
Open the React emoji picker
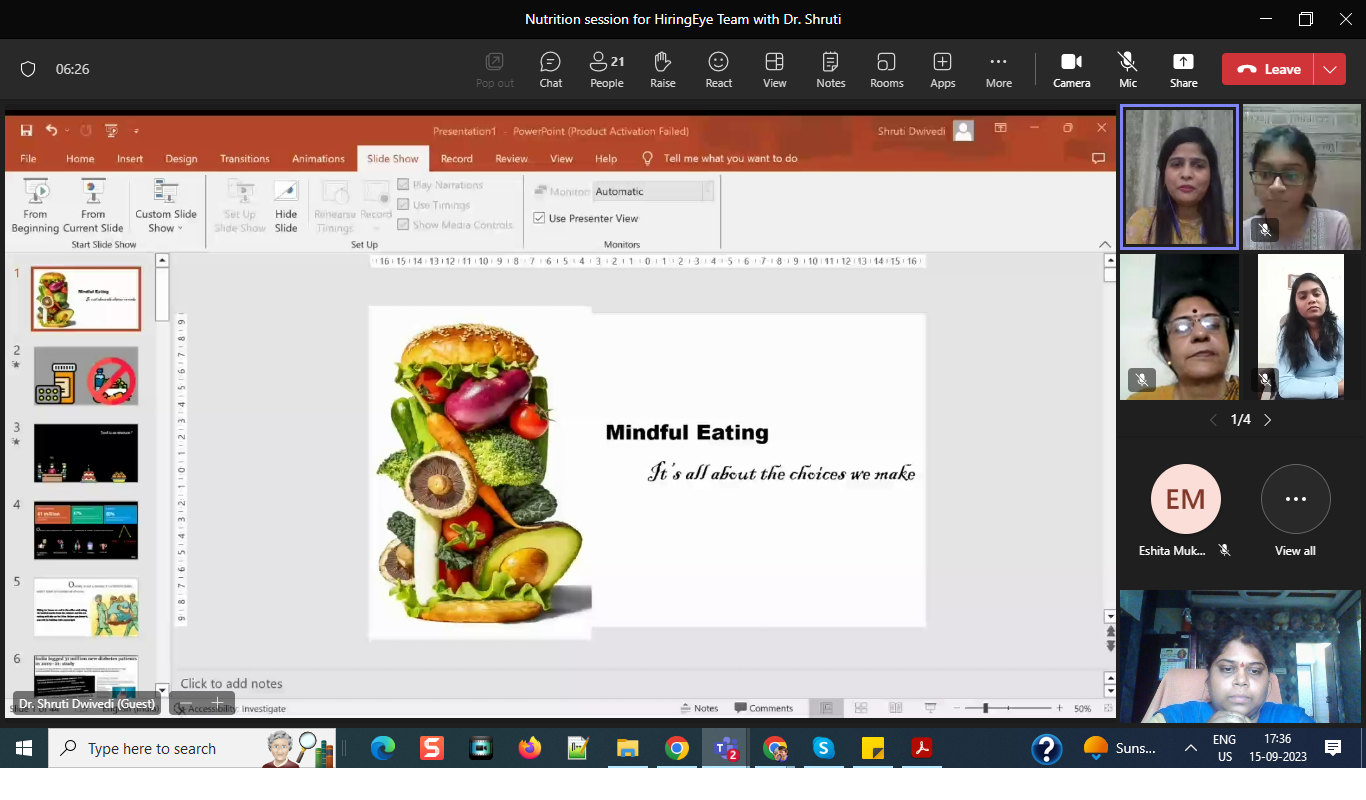click(718, 69)
